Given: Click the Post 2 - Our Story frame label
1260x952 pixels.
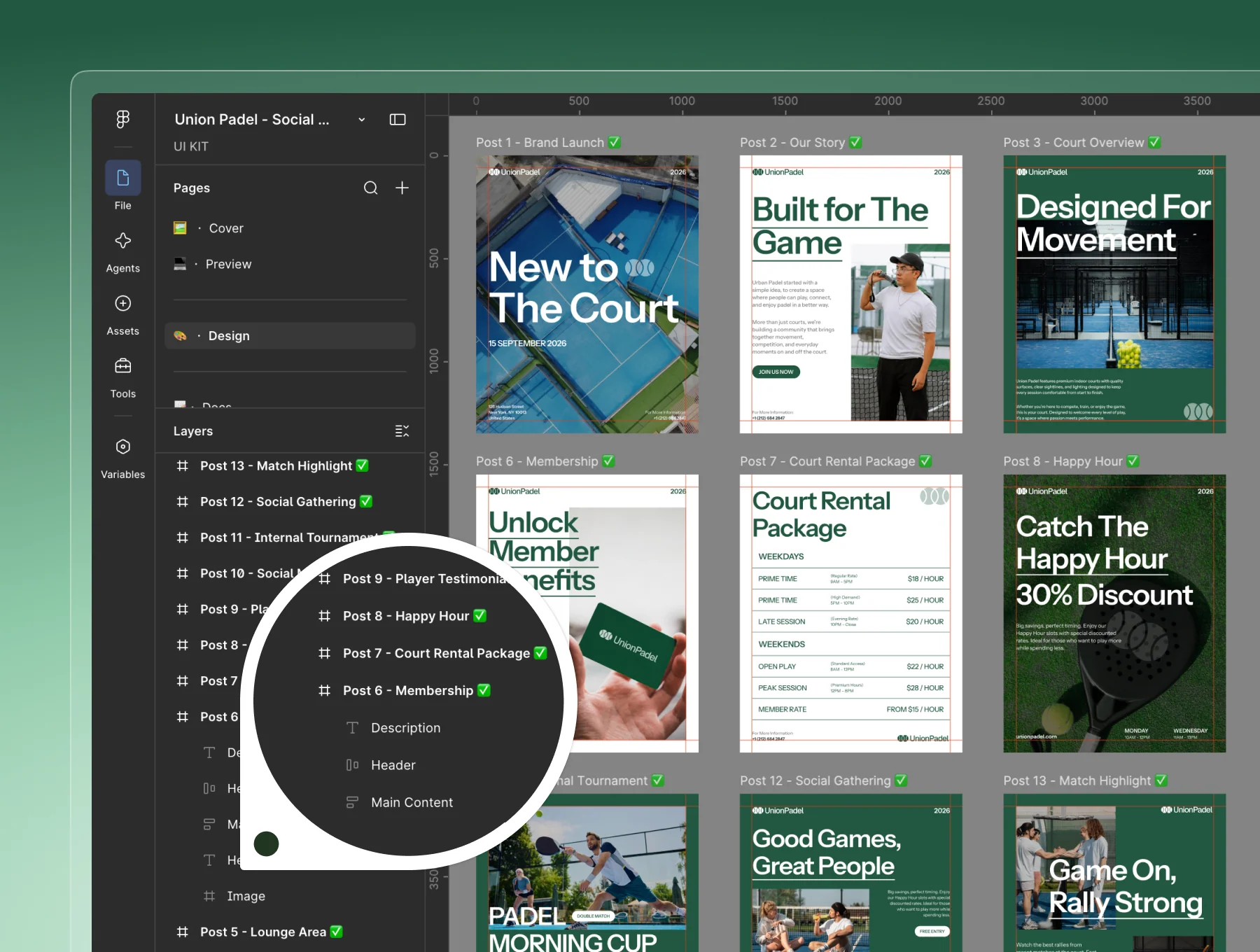Looking at the screenshot, I should [801, 142].
